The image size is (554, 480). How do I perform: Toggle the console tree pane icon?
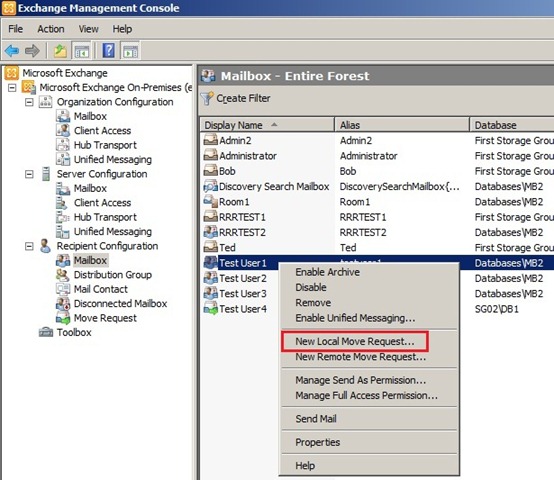pos(82,51)
